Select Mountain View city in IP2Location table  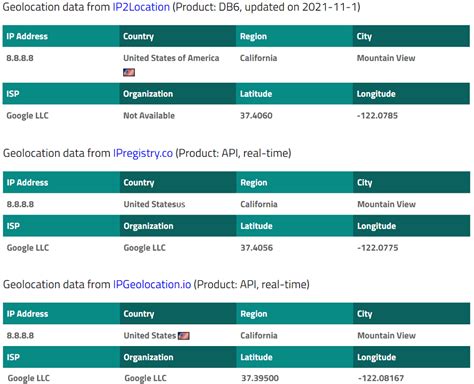point(386,58)
